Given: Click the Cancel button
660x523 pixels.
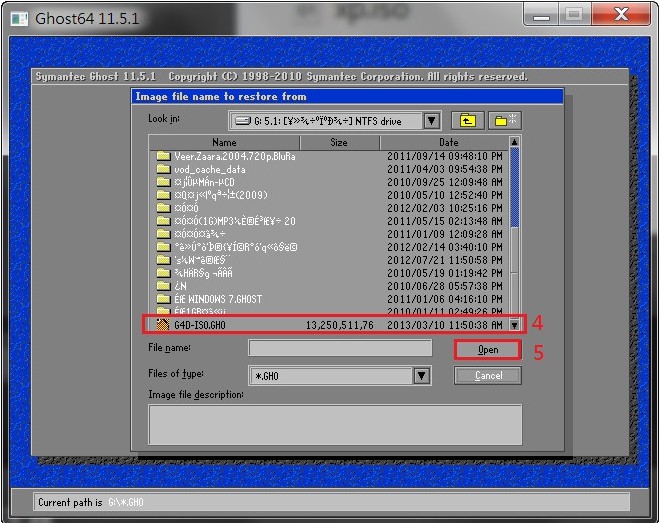Looking at the screenshot, I should [488, 375].
